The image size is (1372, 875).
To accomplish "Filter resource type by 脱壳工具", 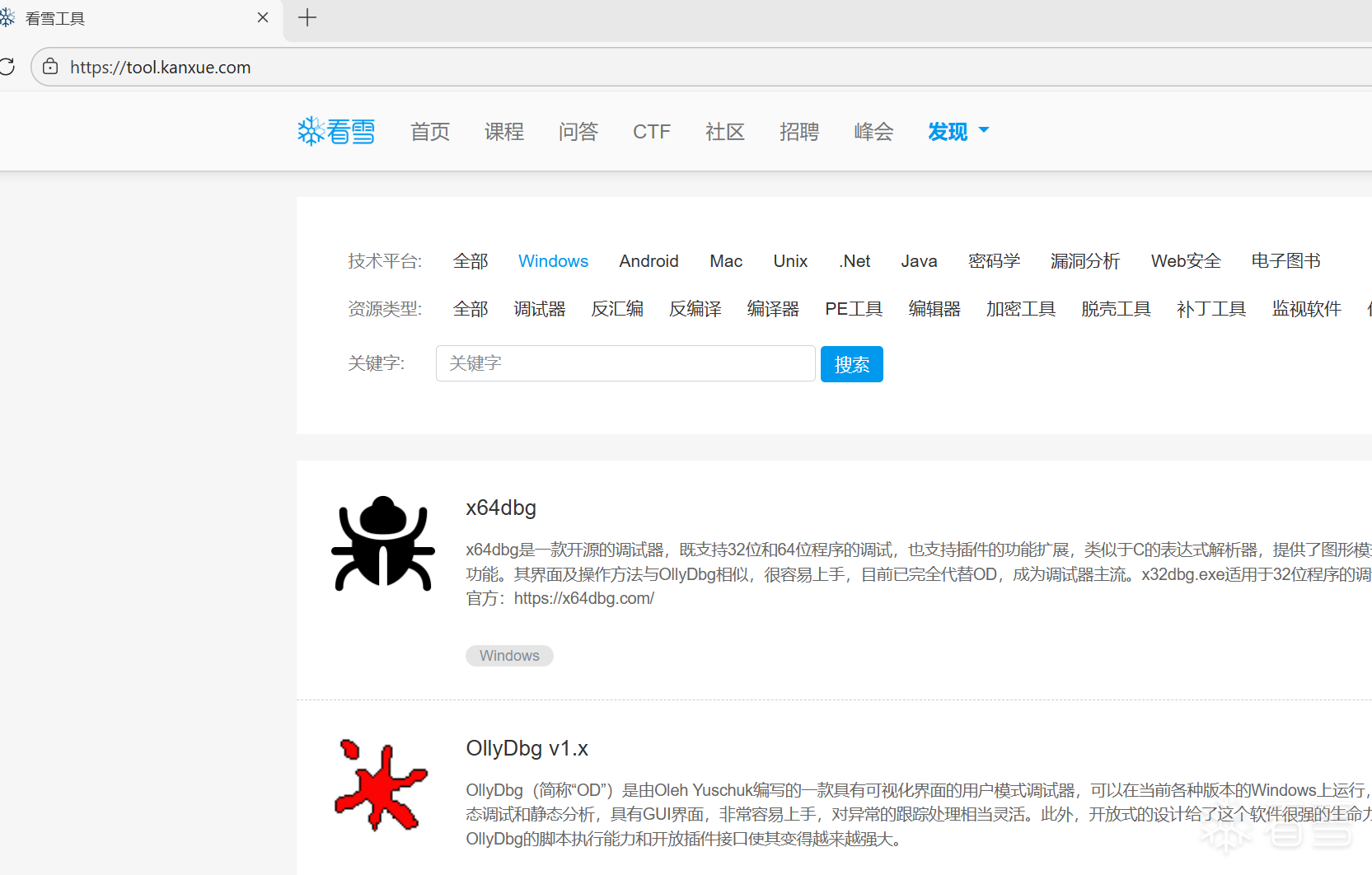I will coord(1117,309).
